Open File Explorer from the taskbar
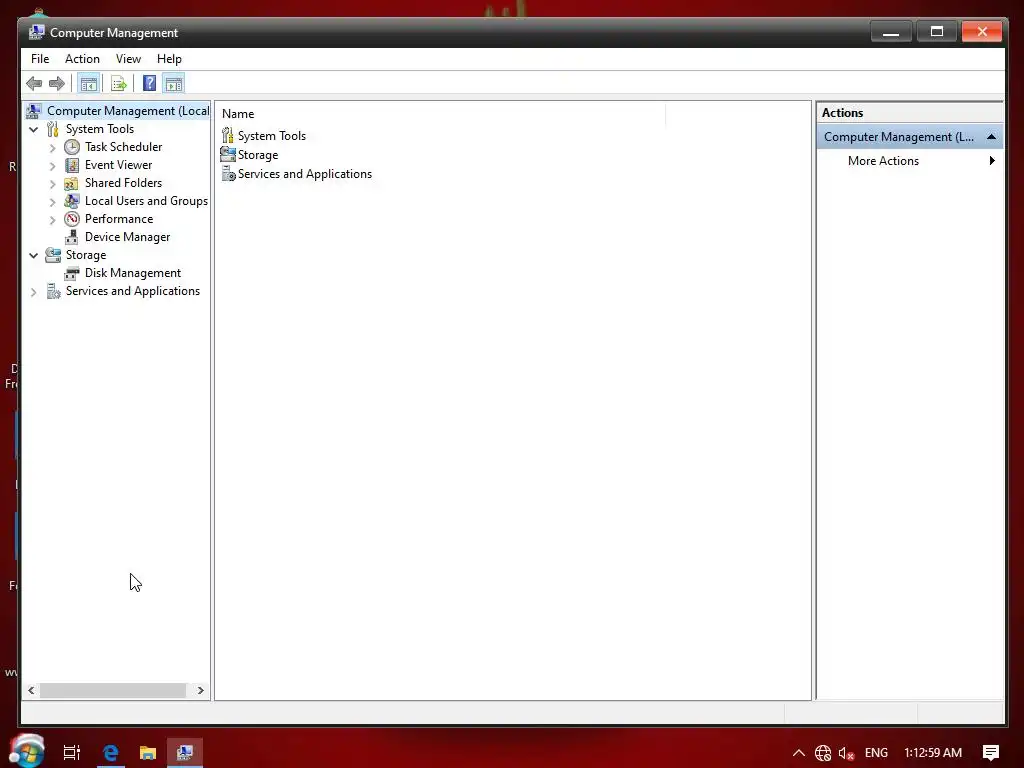Image resolution: width=1024 pixels, height=768 pixels. 148,752
